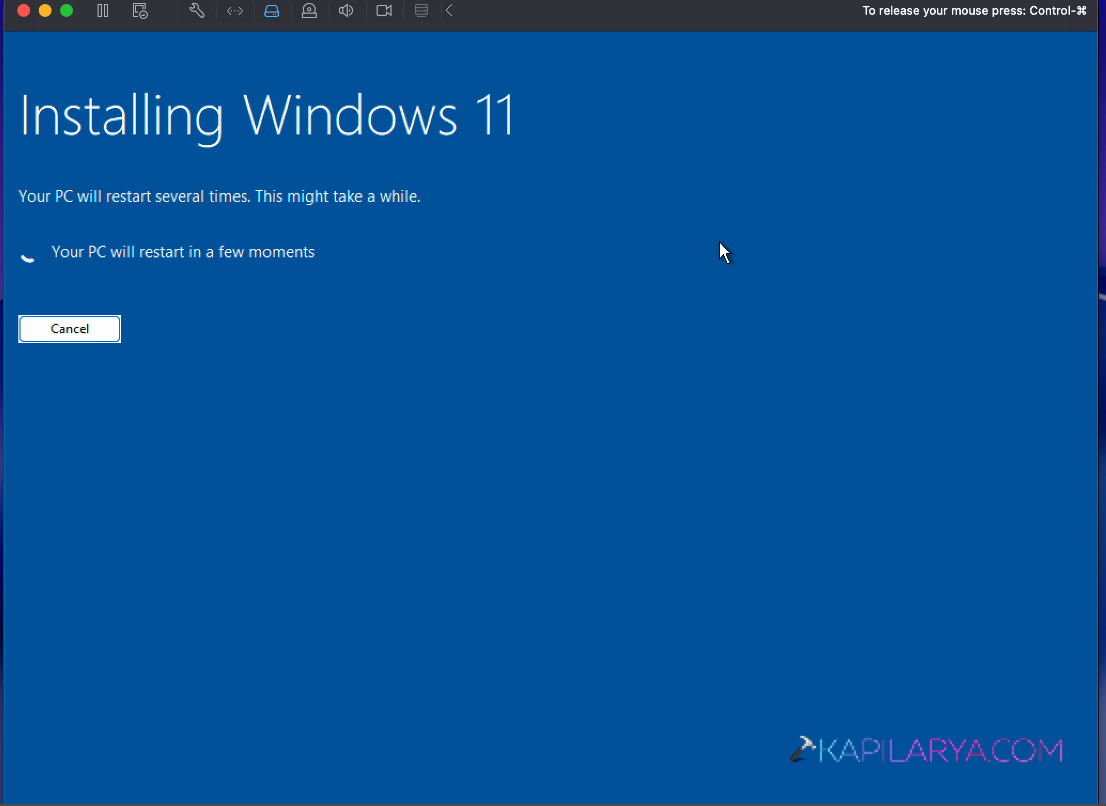
Task: Suspend the virtual machine with the pause icon
Action: point(103,11)
